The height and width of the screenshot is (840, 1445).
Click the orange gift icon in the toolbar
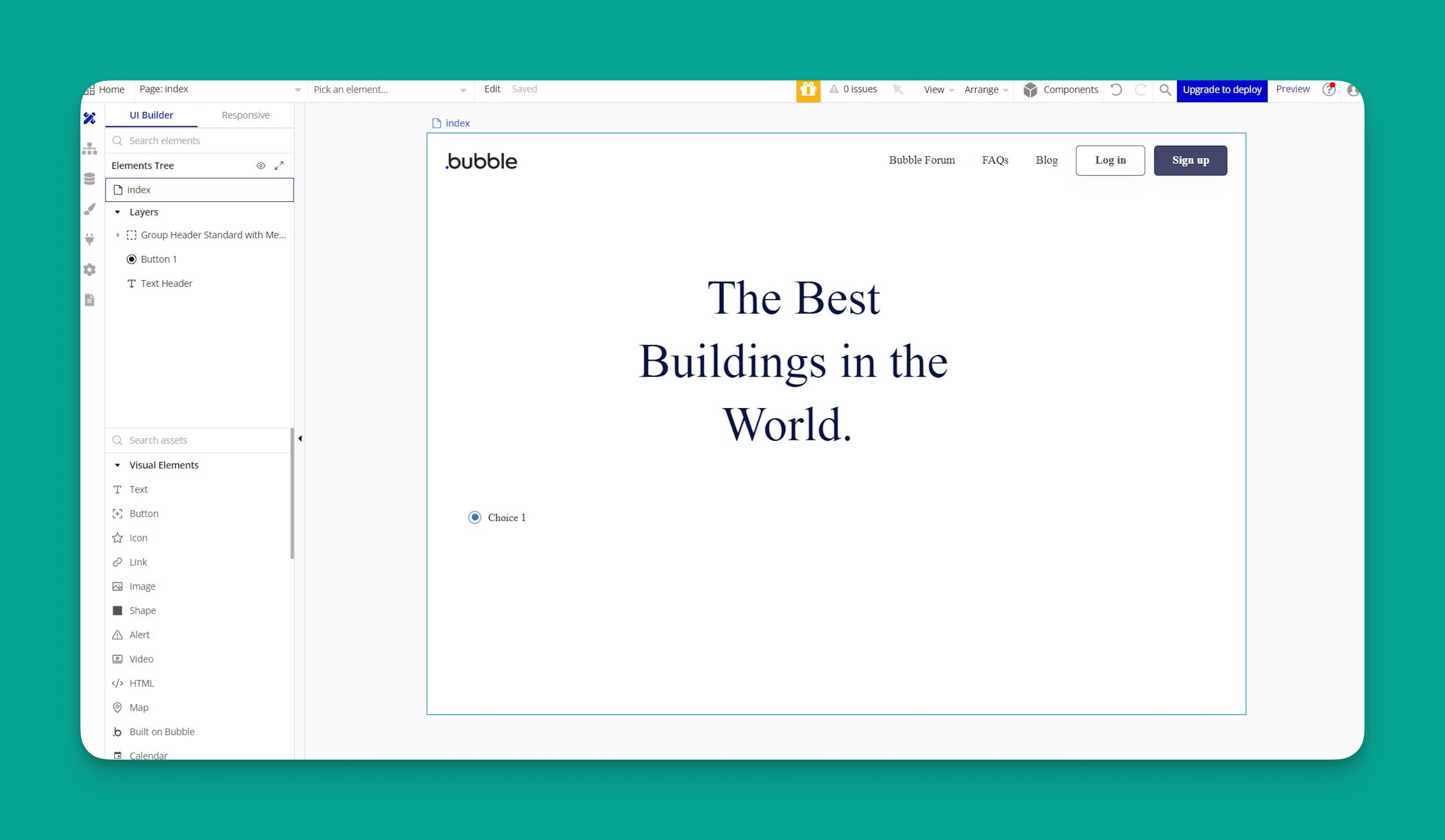point(808,90)
